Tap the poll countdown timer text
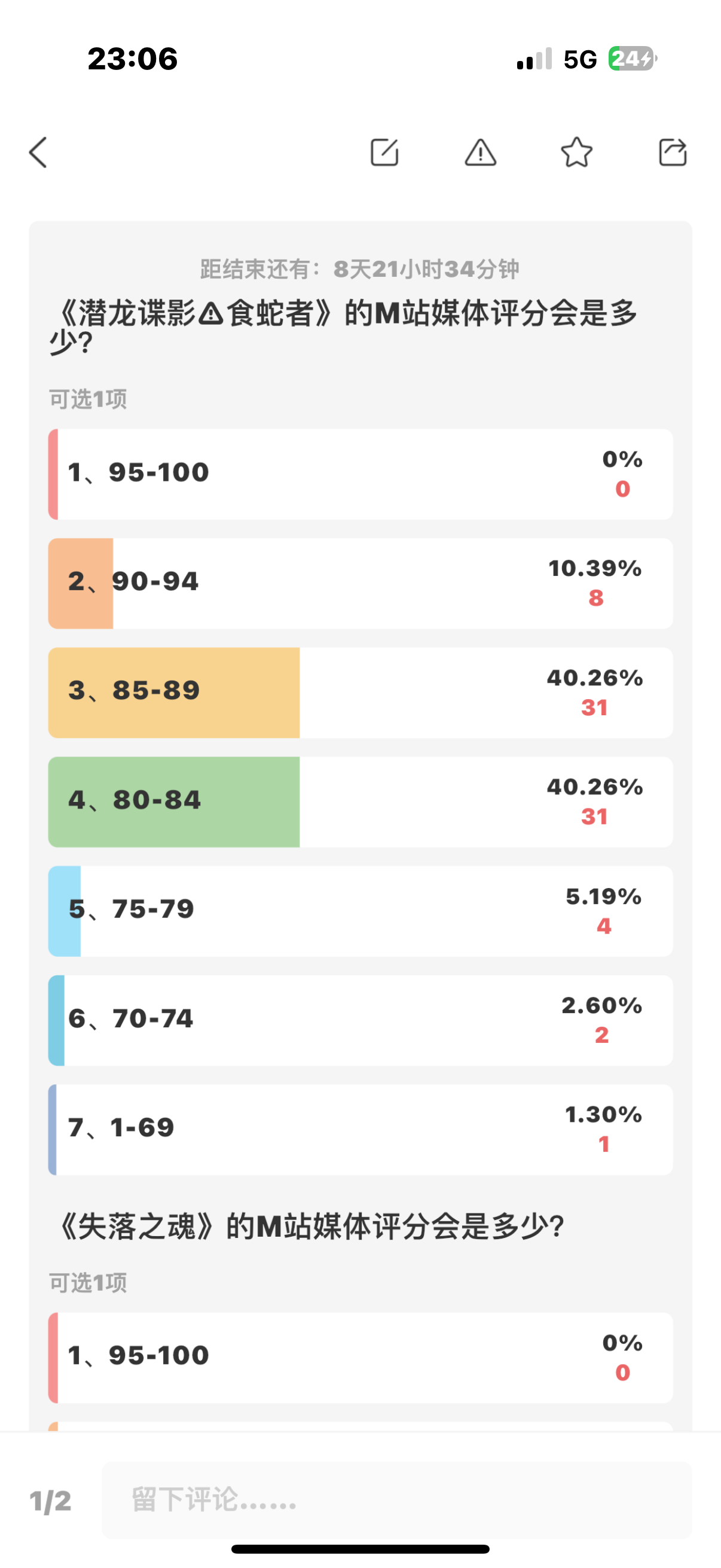Viewport: 721px width, 1568px height. pyautogui.click(x=360, y=269)
